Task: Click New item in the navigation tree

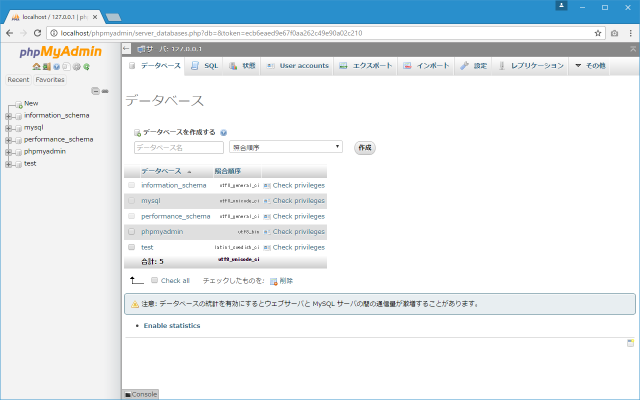Action: [x=31, y=104]
